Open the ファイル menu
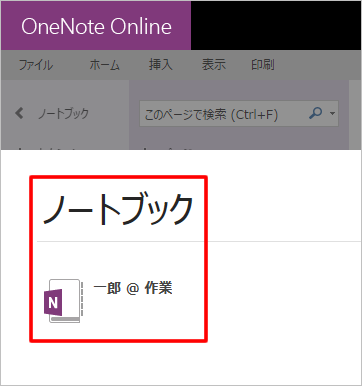Viewport: 362px width, 386px height. [x=36, y=65]
